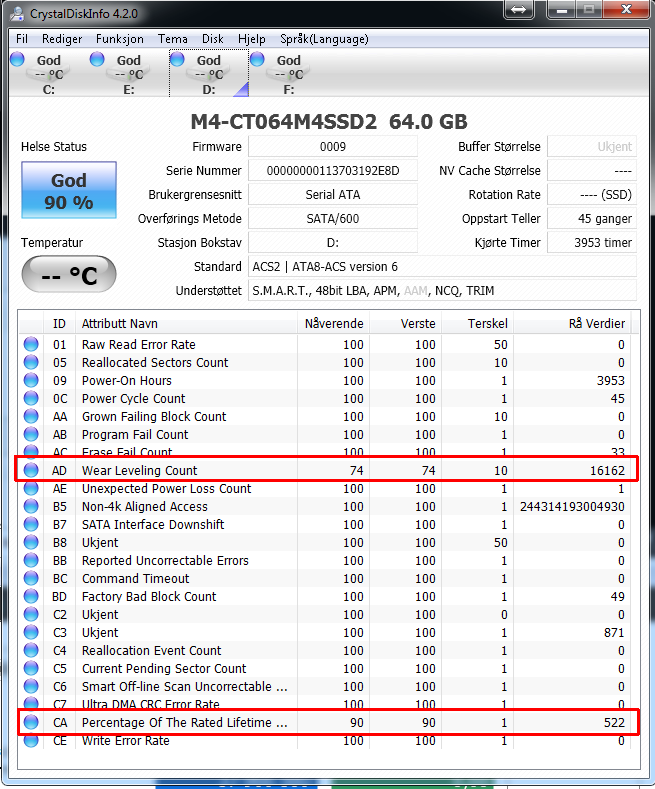
Task: Select the Wear Leveling Count row name
Action: pos(139,470)
